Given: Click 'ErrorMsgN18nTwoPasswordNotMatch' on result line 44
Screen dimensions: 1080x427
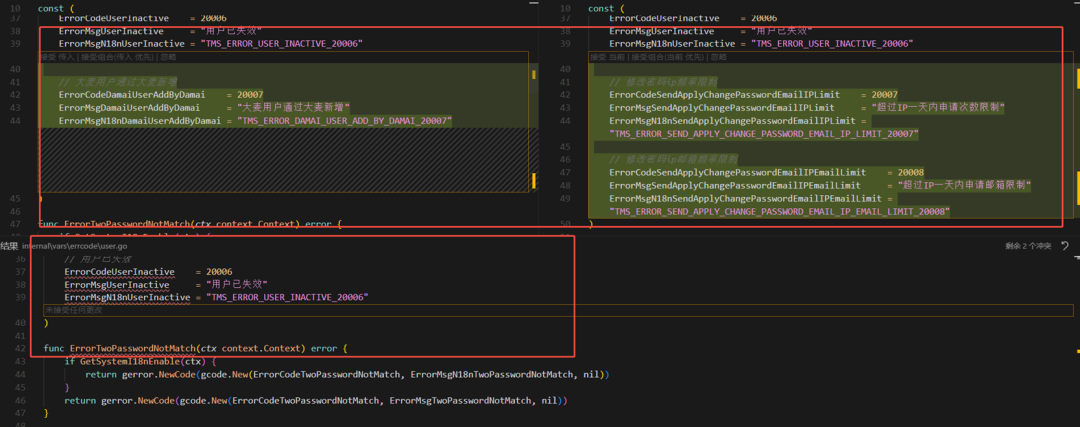Looking at the screenshot, I should (x=492, y=375).
